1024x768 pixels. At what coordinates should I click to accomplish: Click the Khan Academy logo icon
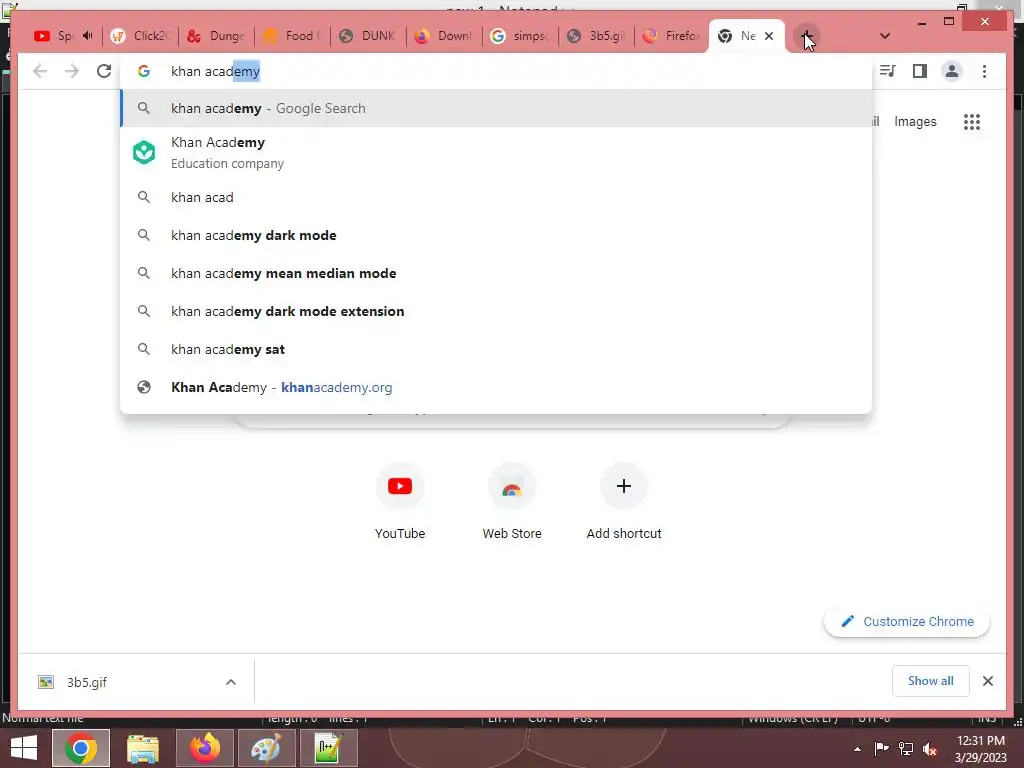(144, 152)
